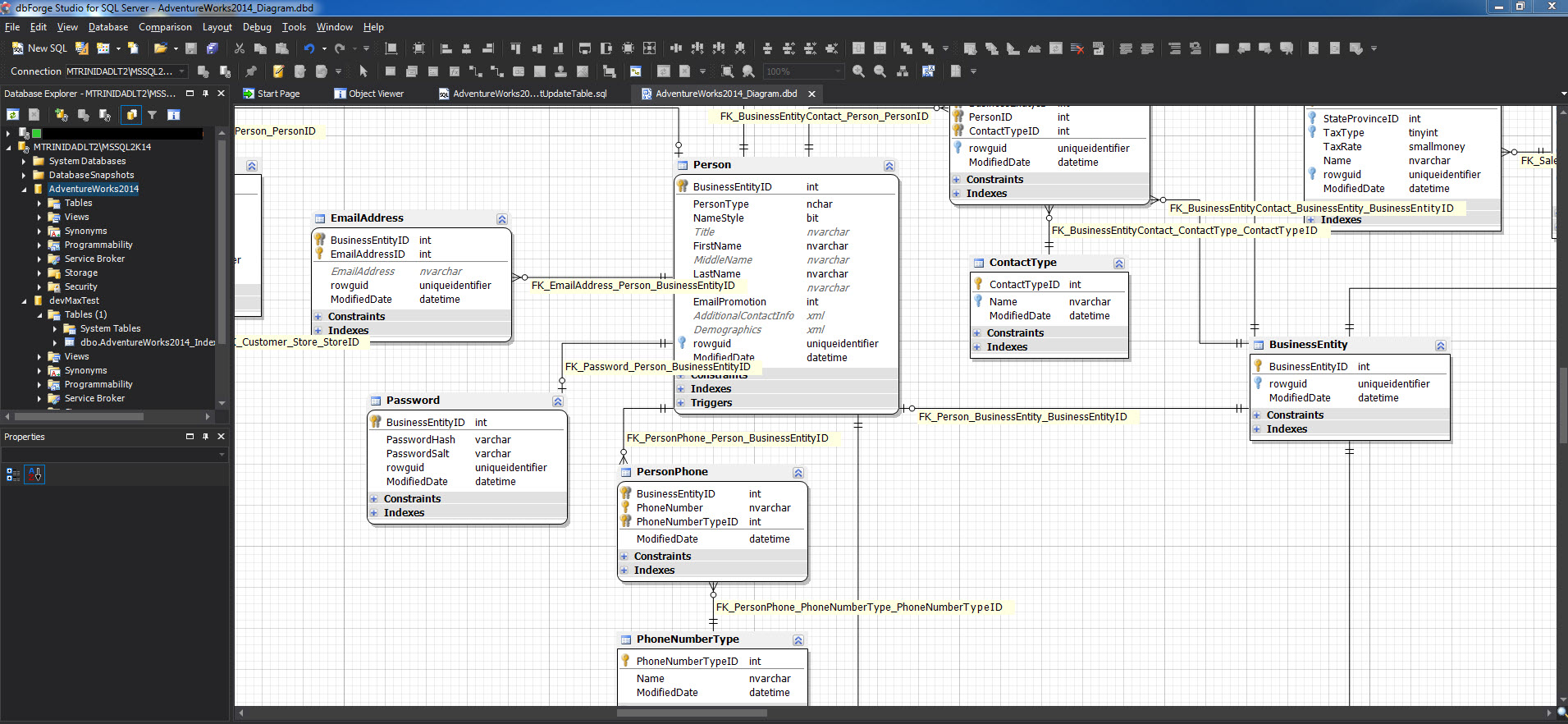This screenshot has width=1568, height=724.
Task: Open the Debug menu
Action: (x=257, y=27)
